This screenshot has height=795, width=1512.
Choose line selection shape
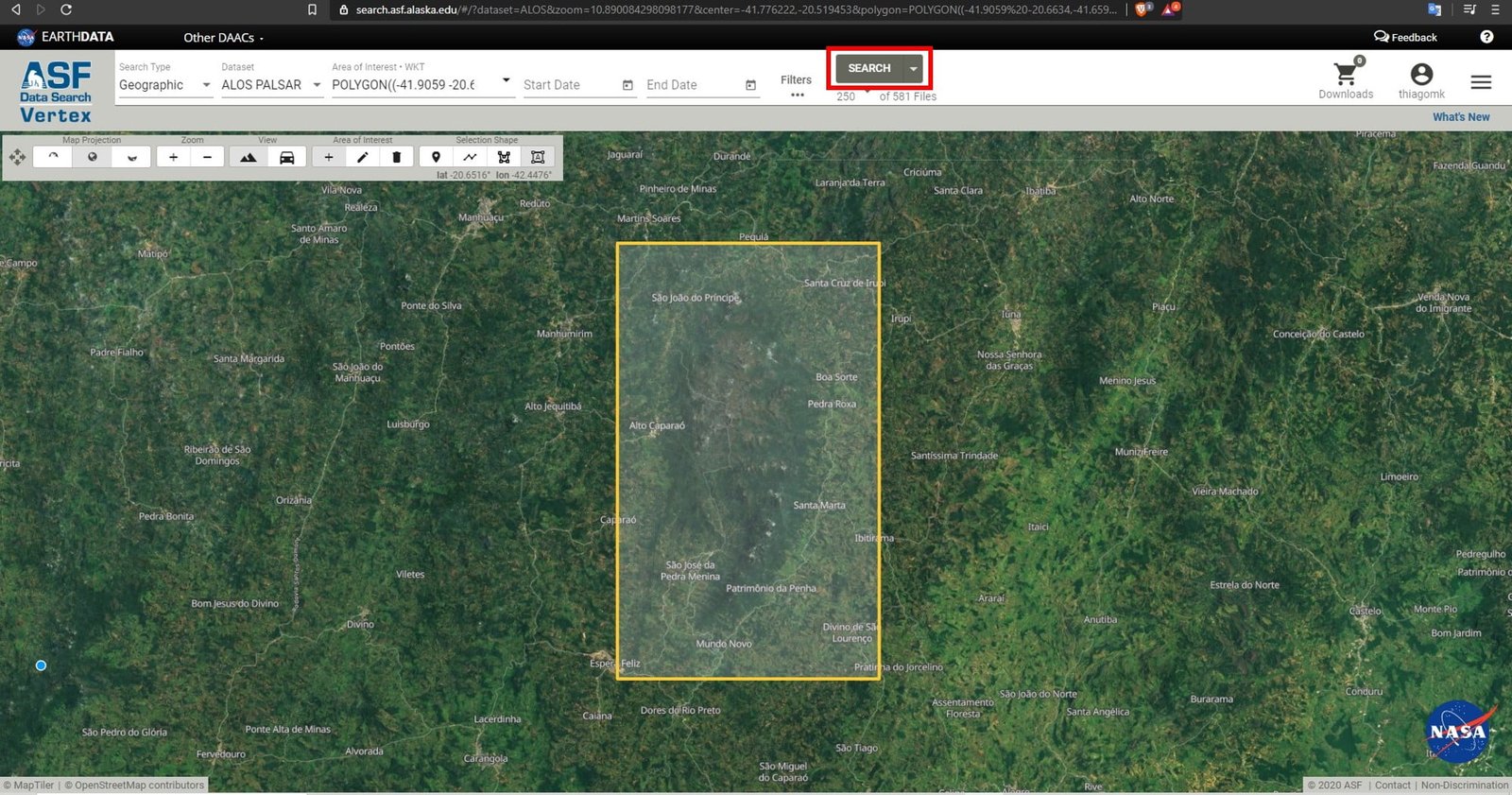470,157
